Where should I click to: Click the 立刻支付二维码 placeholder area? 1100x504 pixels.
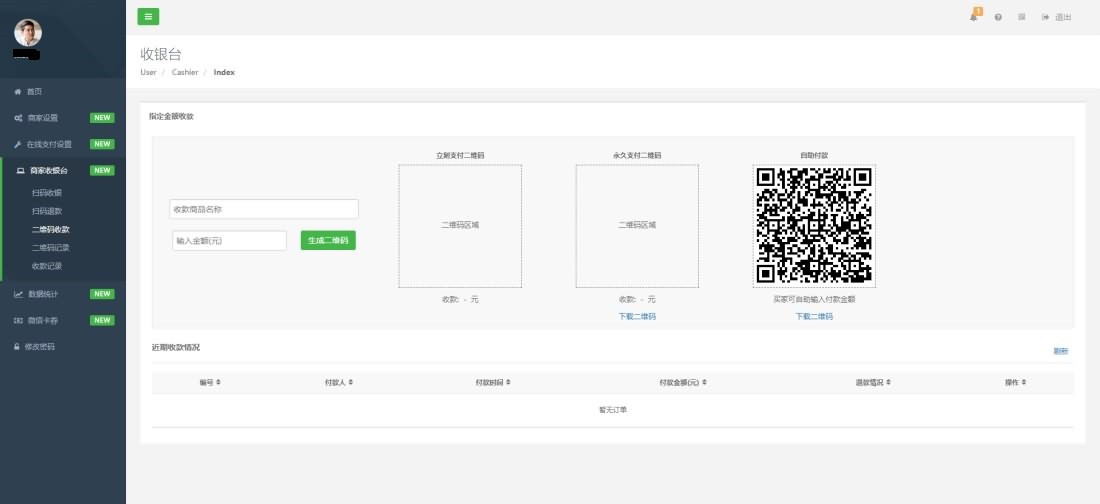[460, 225]
